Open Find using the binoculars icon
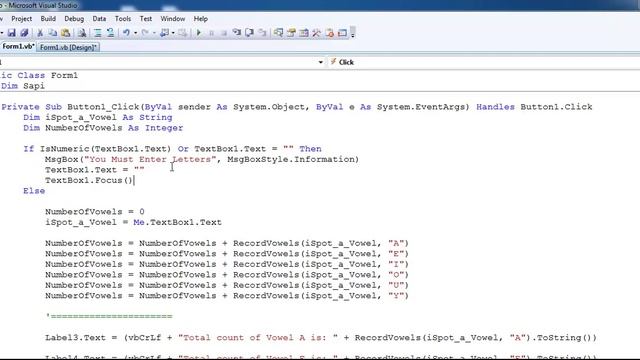 tap(82, 33)
